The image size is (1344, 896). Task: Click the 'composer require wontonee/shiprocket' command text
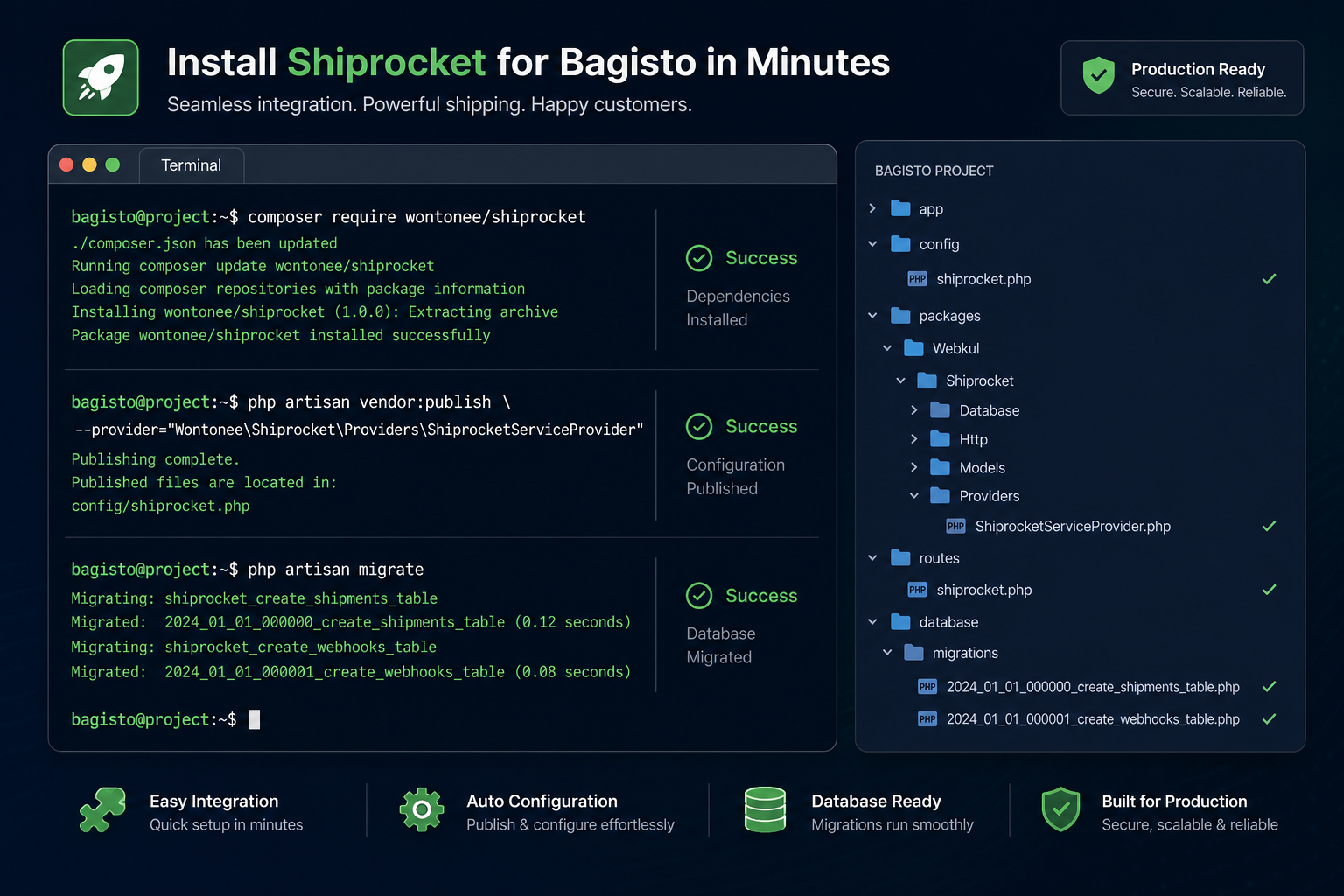[x=416, y=217]
